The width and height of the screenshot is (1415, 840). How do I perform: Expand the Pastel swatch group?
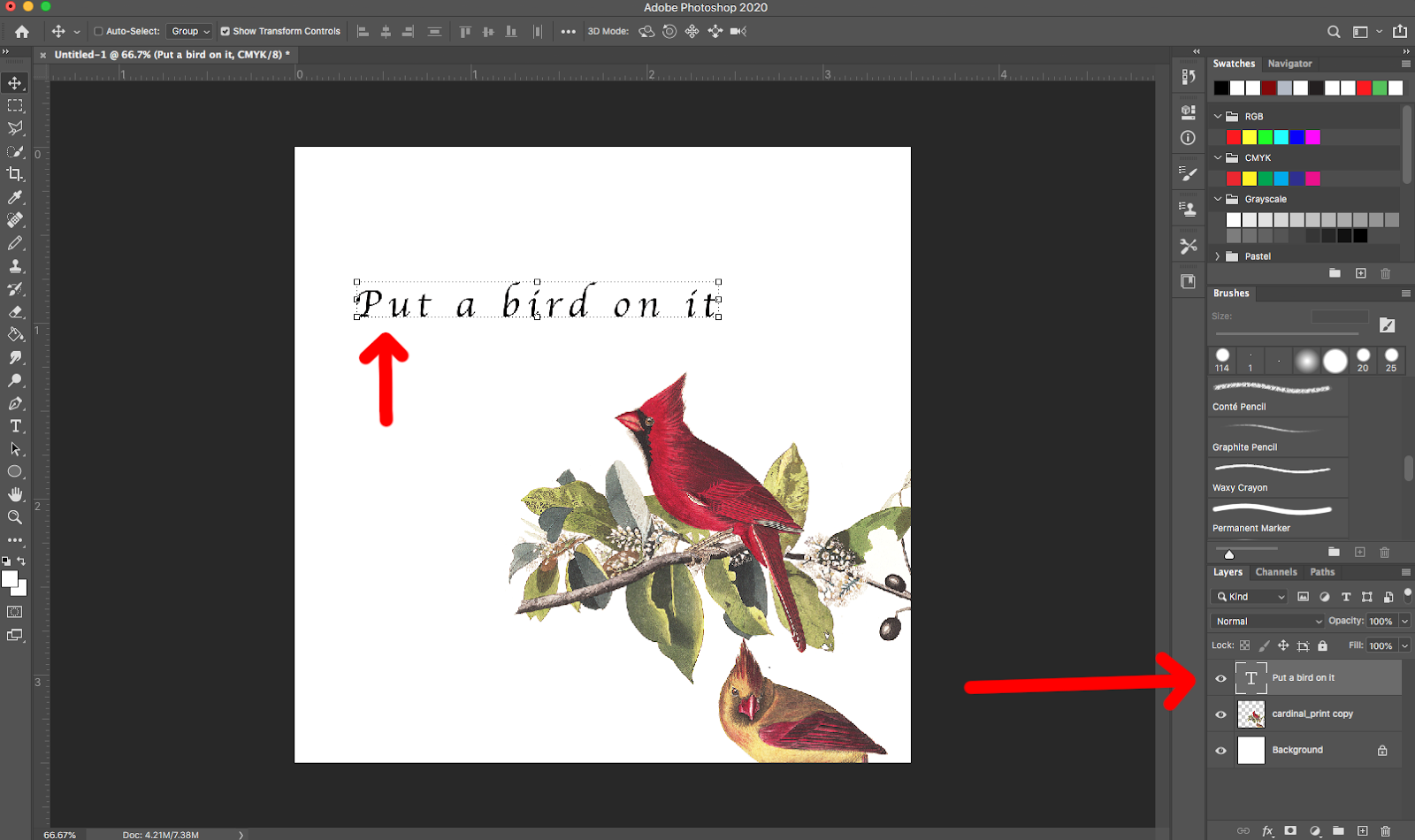pos(1218,256)
